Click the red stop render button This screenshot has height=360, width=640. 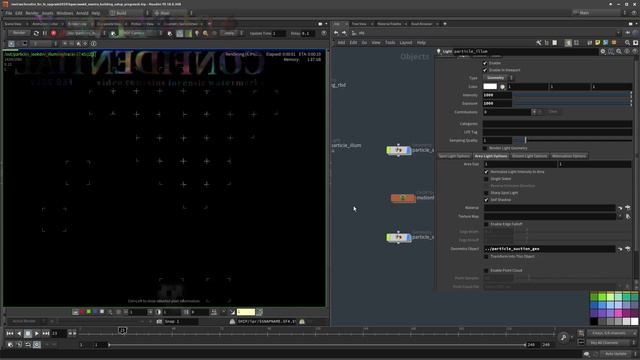coord(53,33)
